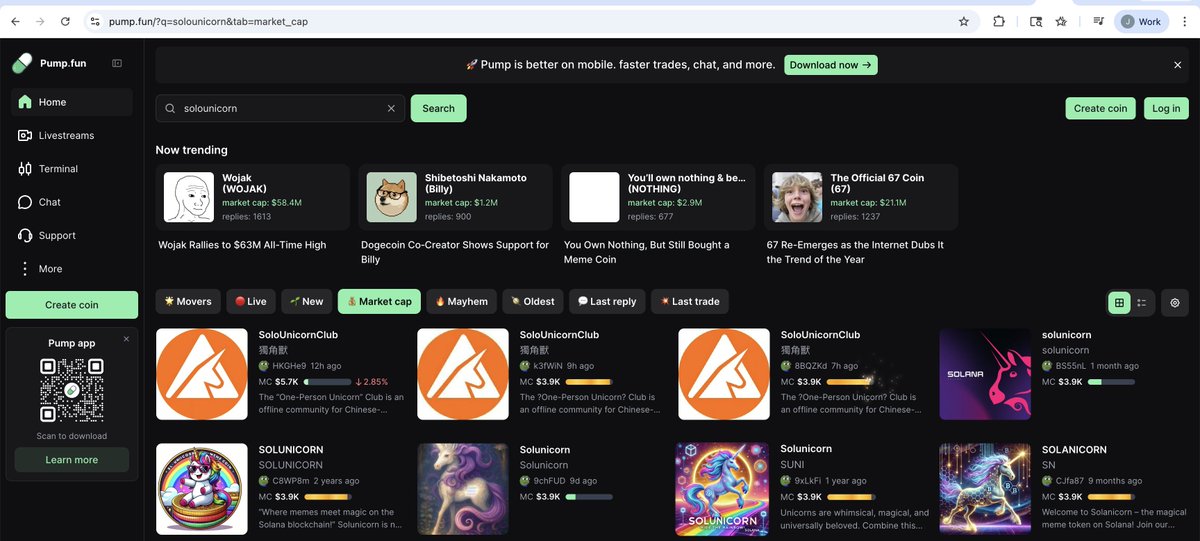Open Home in sidebar
This screenshot has height=541, width=1200.
pos(72,102)
